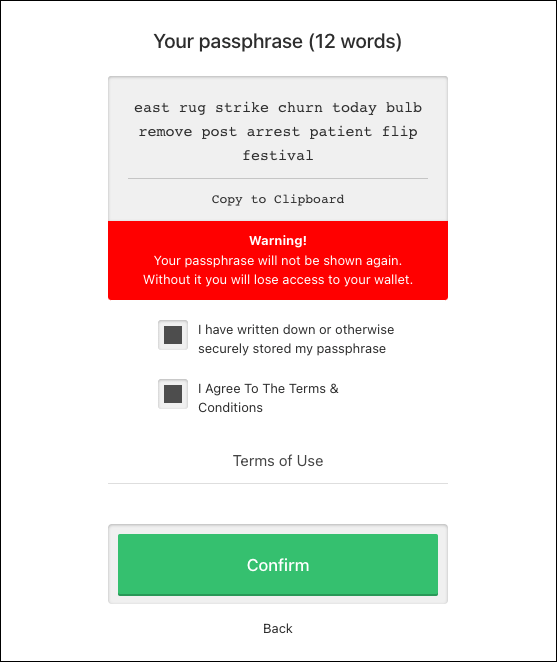Click the word 'east' in the passphrase
This screenshot has width=557, height=662.
tap(152, 108)
